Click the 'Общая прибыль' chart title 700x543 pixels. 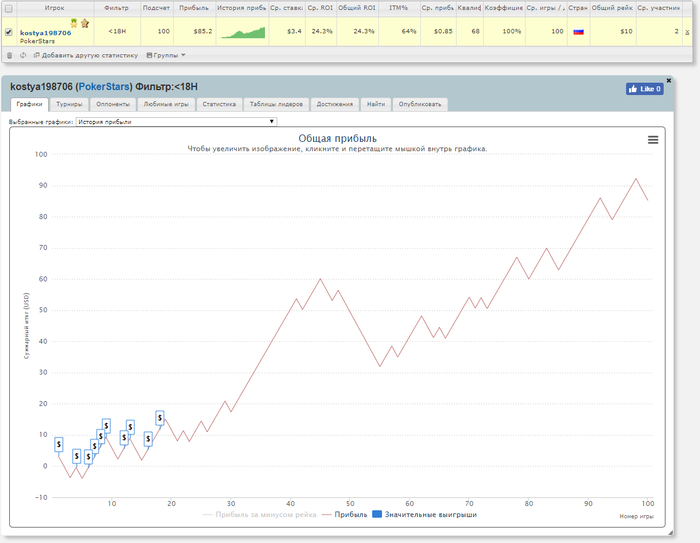338,138
